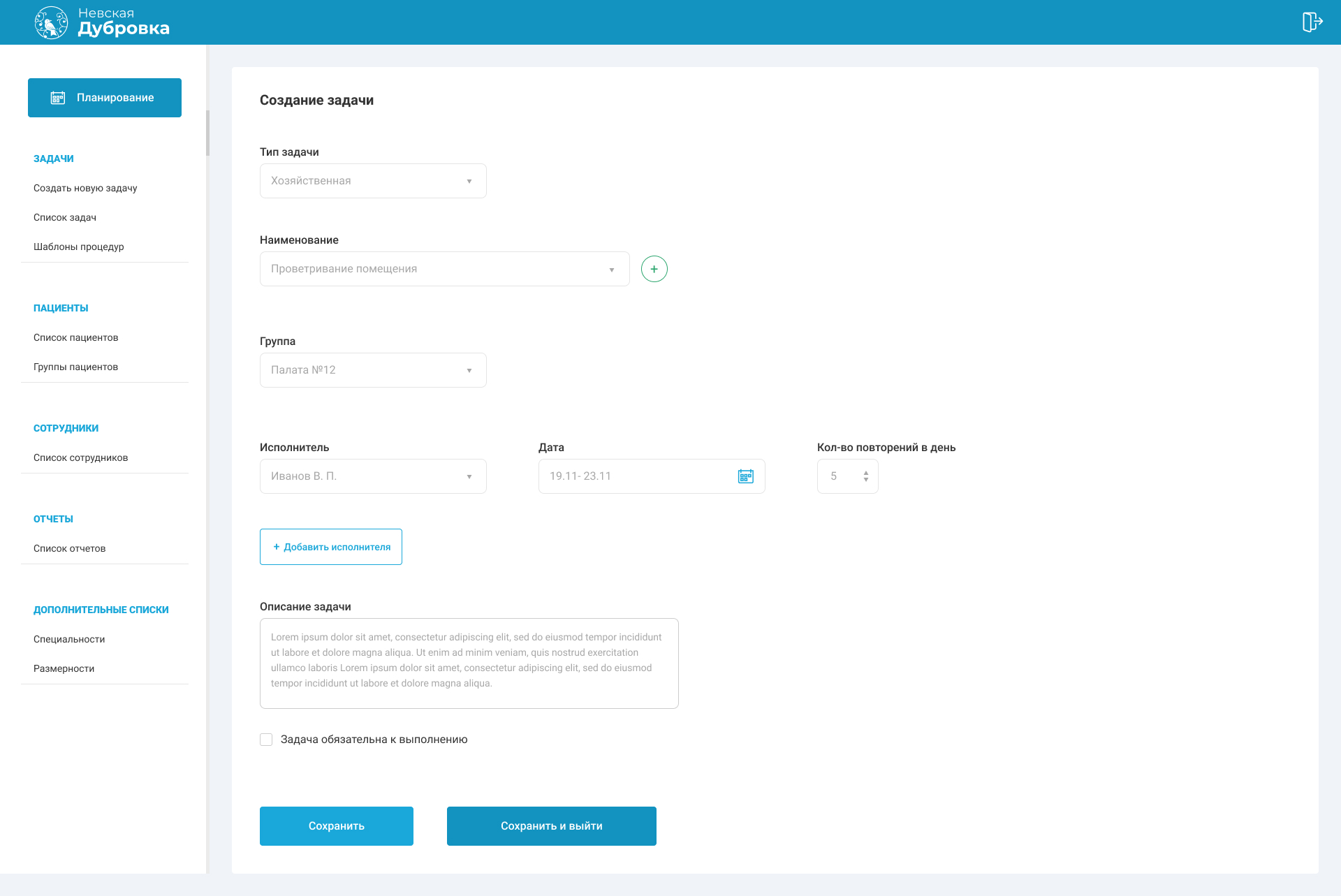Click Сохранить и выйти button
1341x896 pixels.
(551, 826)
